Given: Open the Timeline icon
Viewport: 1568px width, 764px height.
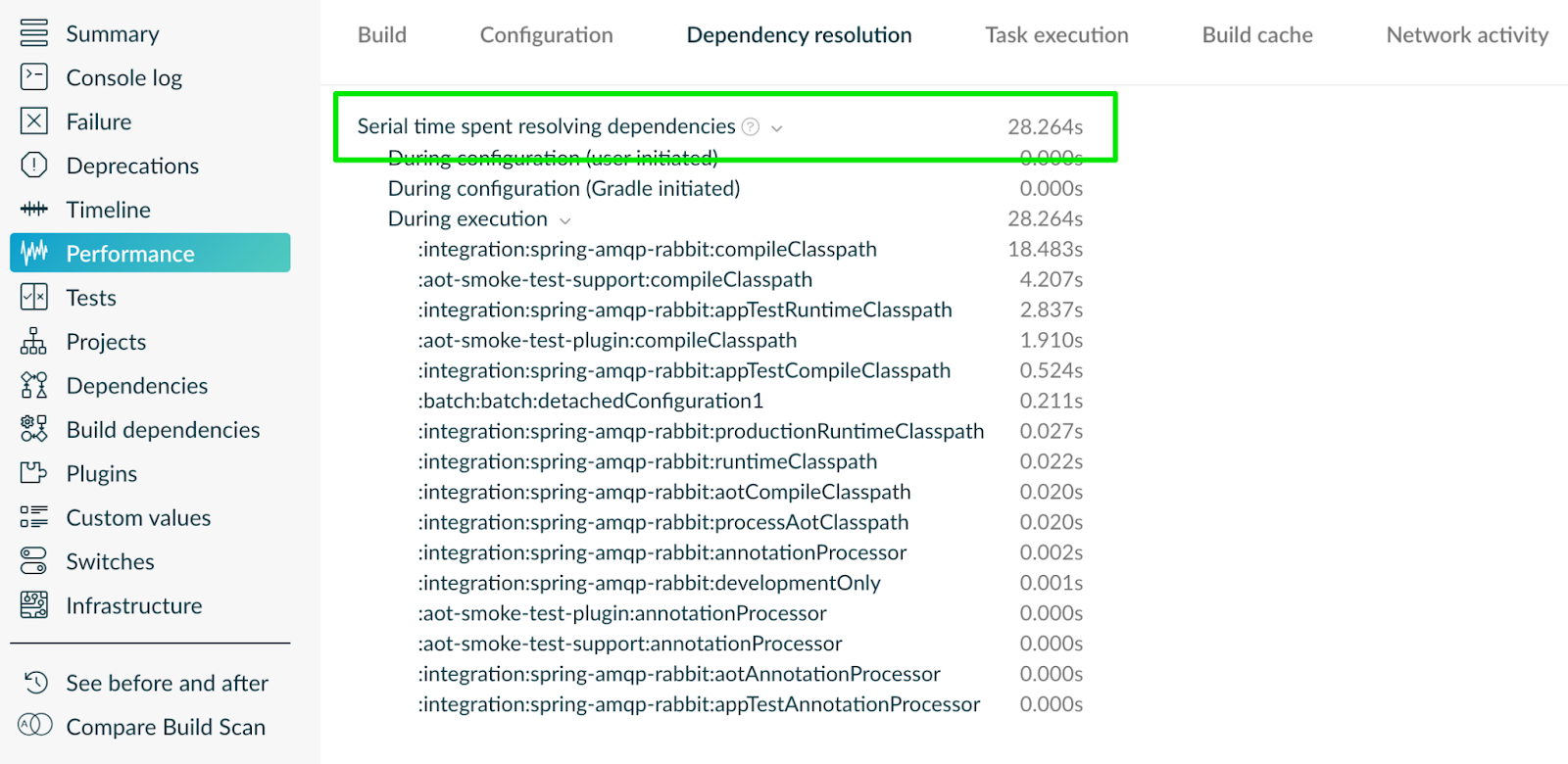Looking at the screenshot, I should point(34,210).
